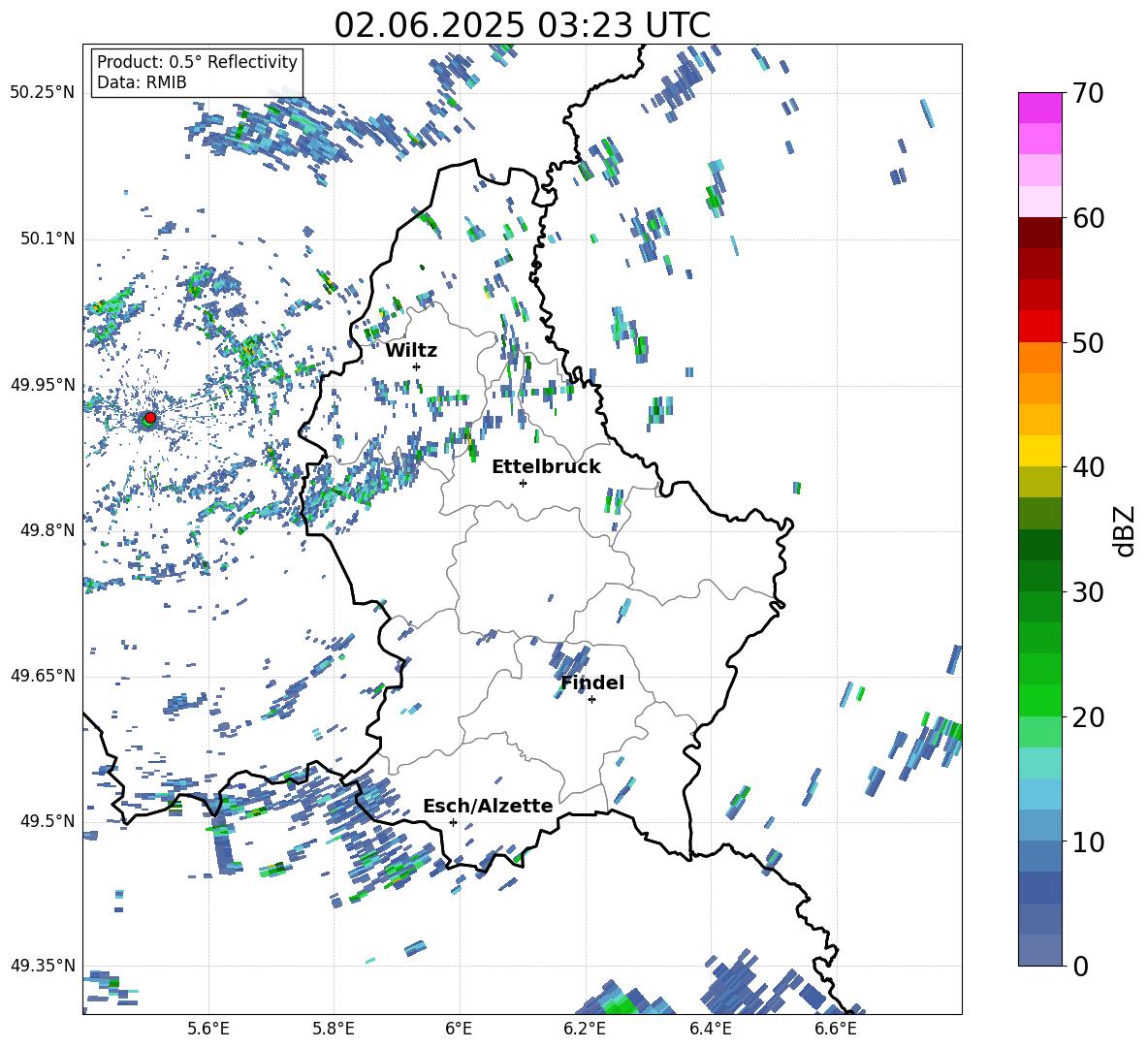The image size is (1148, 1048).
Task: Click the orange colorbar segment just below 50
Action: (x=1039, y=358)
